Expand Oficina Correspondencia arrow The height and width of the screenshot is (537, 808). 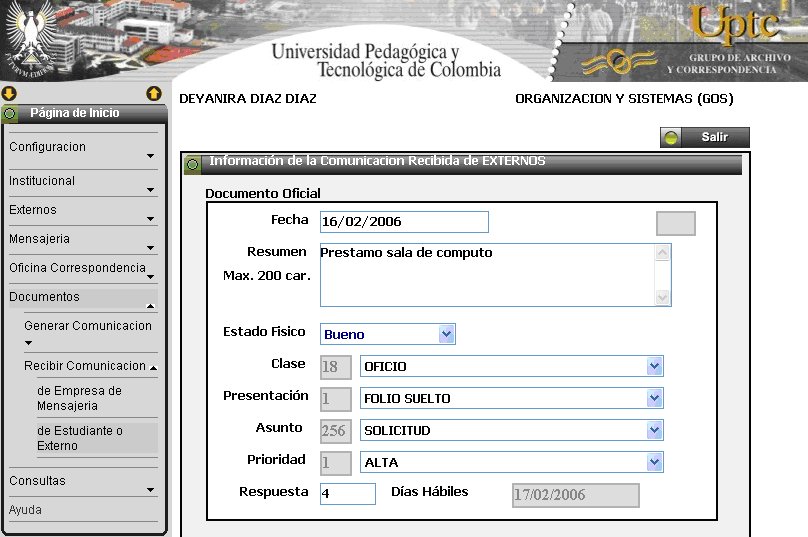click(150, 277)
